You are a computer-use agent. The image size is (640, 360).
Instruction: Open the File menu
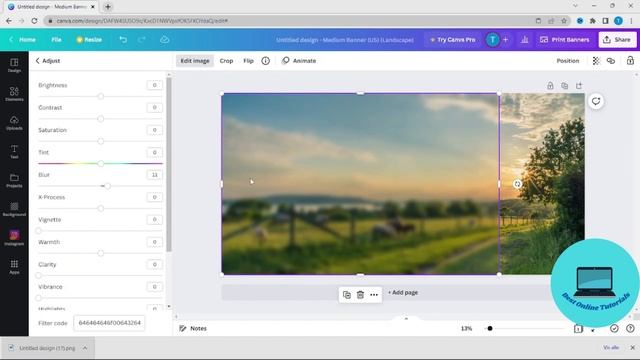pos(56,40)
